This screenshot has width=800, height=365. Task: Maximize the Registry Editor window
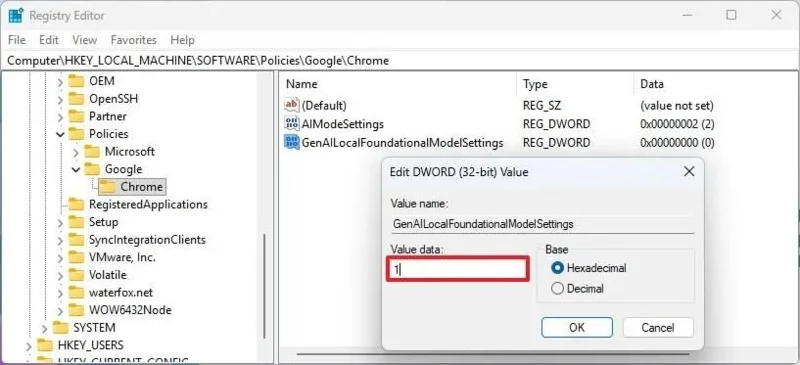(731, 15)
